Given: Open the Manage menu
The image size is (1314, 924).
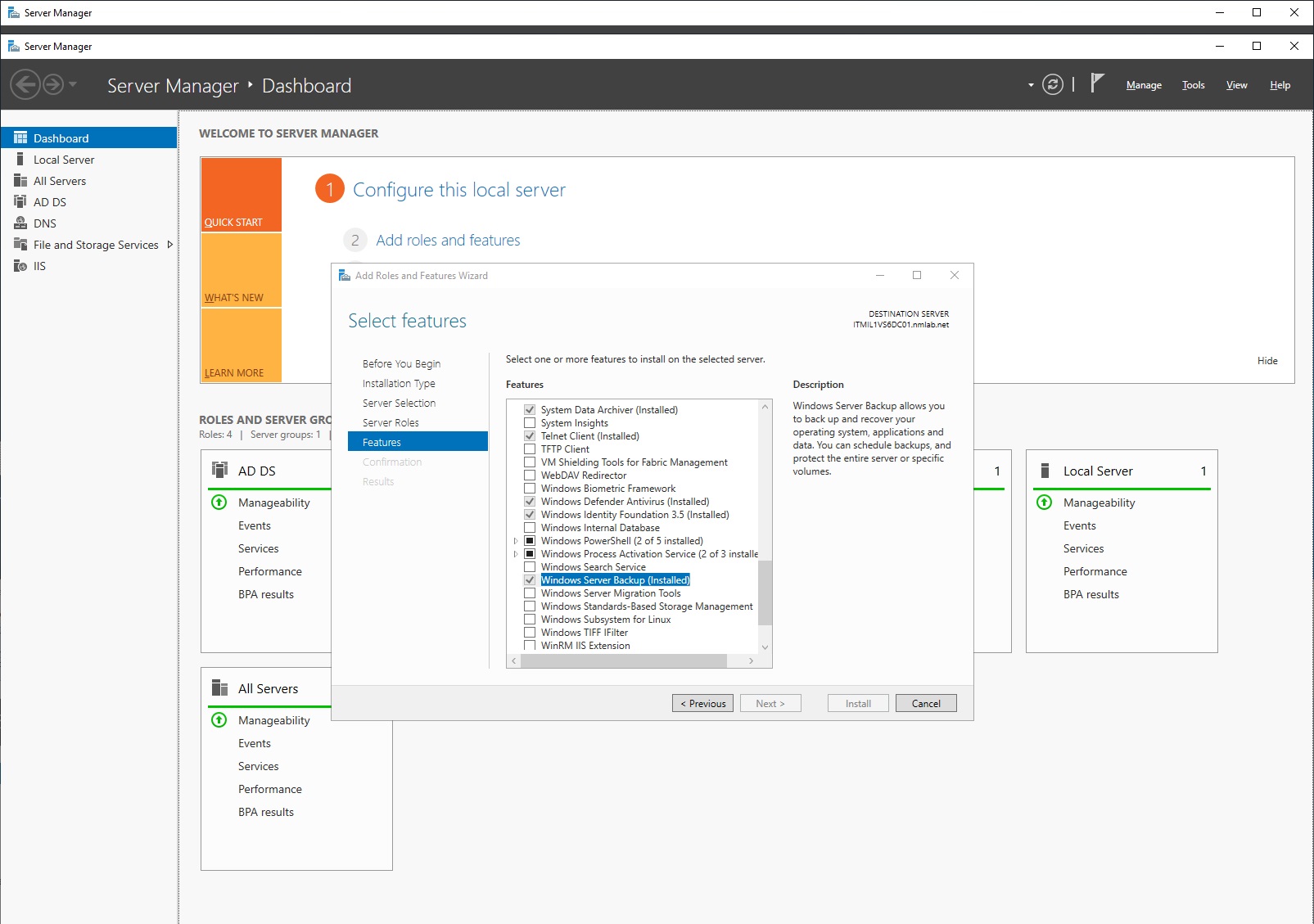Looking at the screenshot, I should (x=1143, y=85).
